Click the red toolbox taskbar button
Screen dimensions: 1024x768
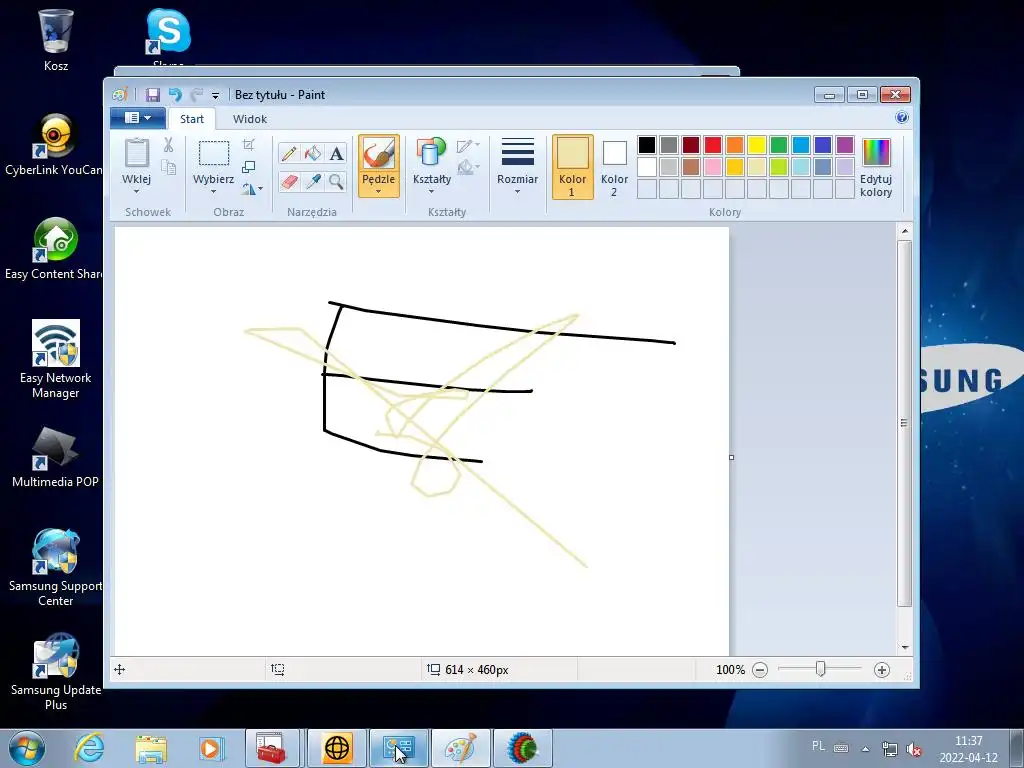pos(272,748)
